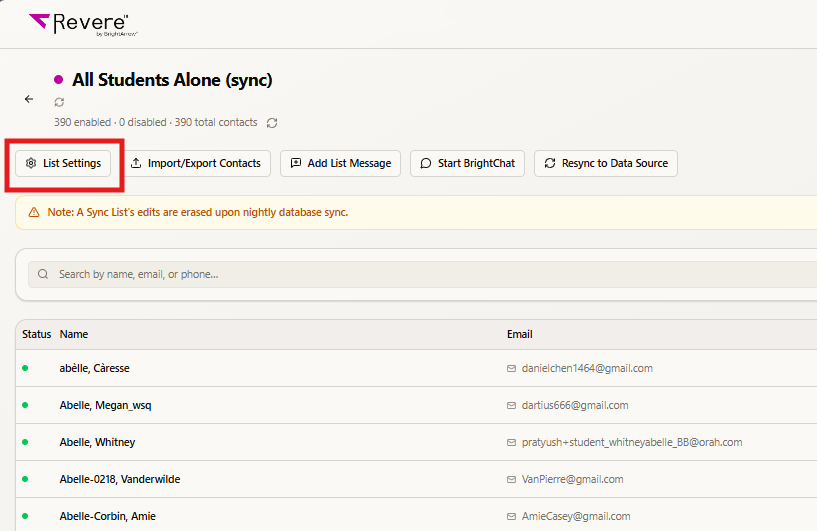Click the envelope icon beside dartius666@gmail.com
817x531 pixels.
pyautogui.click(x=511, y=405)
